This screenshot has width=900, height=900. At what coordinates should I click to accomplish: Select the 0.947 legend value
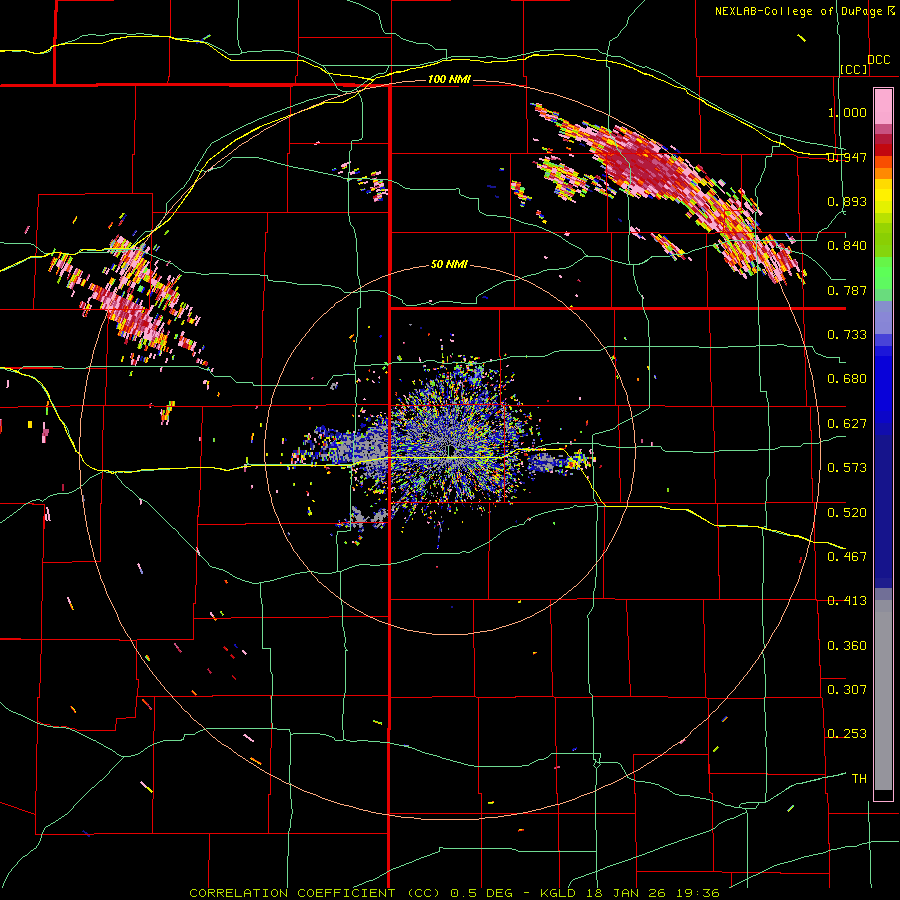pos(847,157)
